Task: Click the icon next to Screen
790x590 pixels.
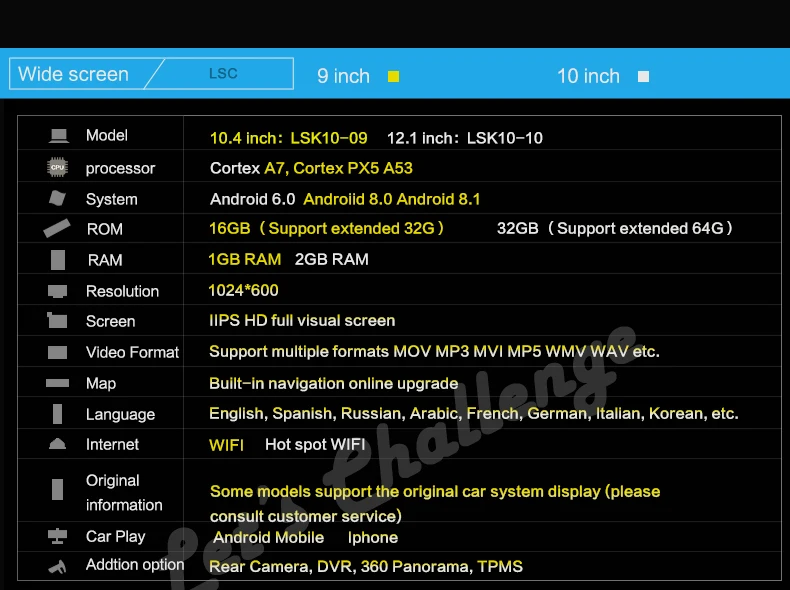Action: [x=57, y=320]
